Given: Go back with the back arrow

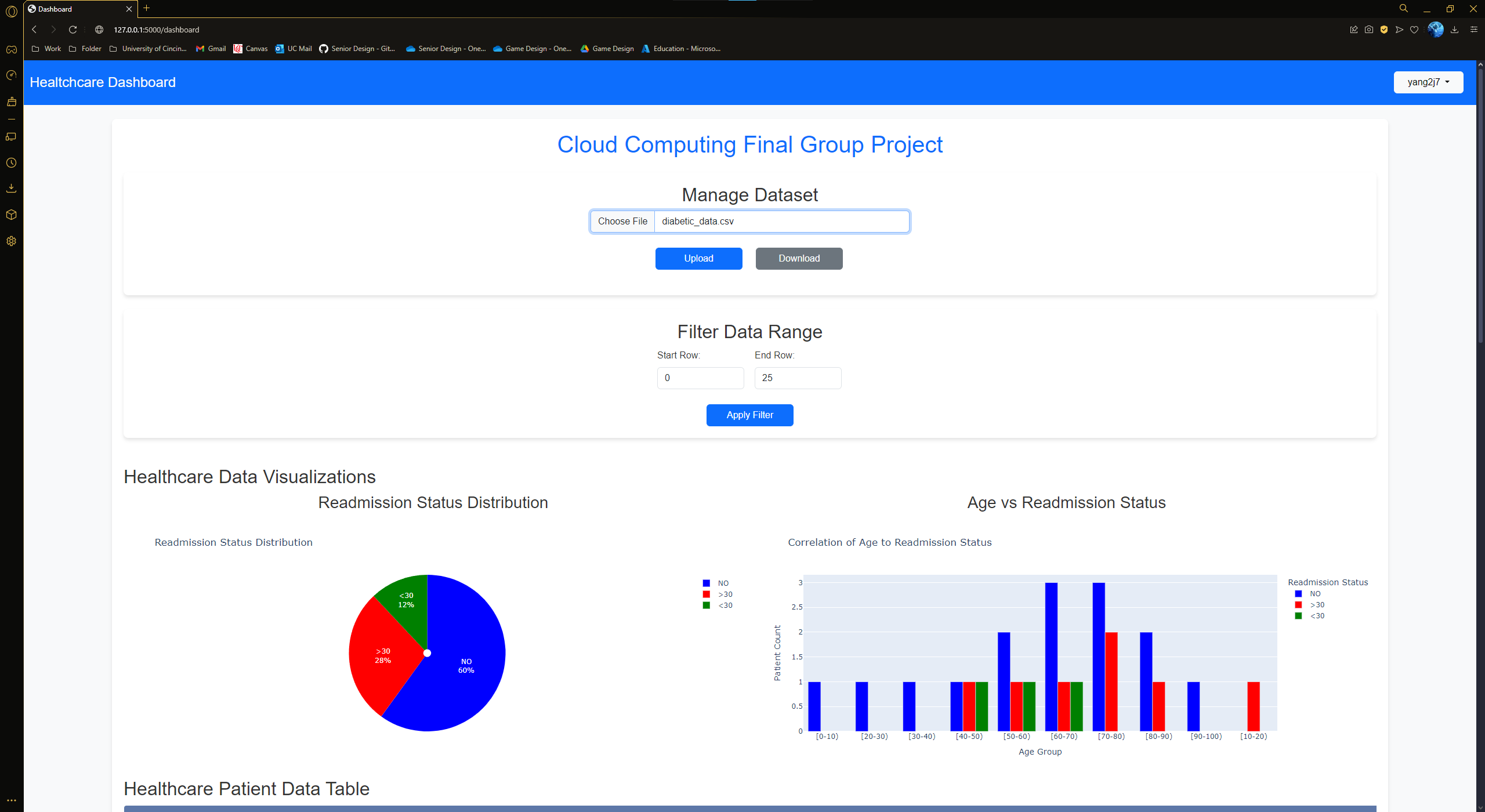Looking at the screenshot, I should pos(34,30).
